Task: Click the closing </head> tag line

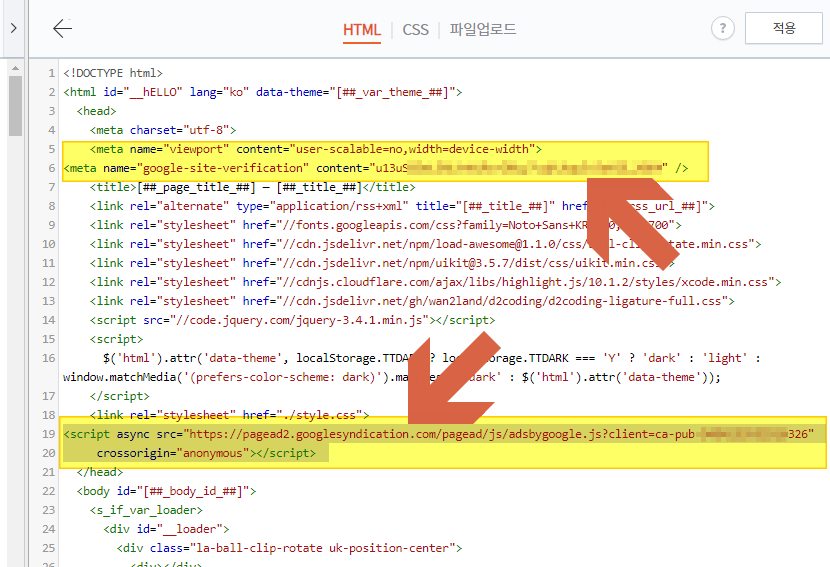Action: pos(100,472)
